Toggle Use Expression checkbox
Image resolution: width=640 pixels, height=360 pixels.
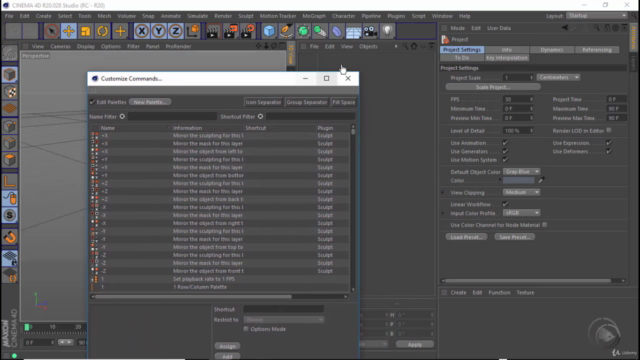[x=609, y=143]
